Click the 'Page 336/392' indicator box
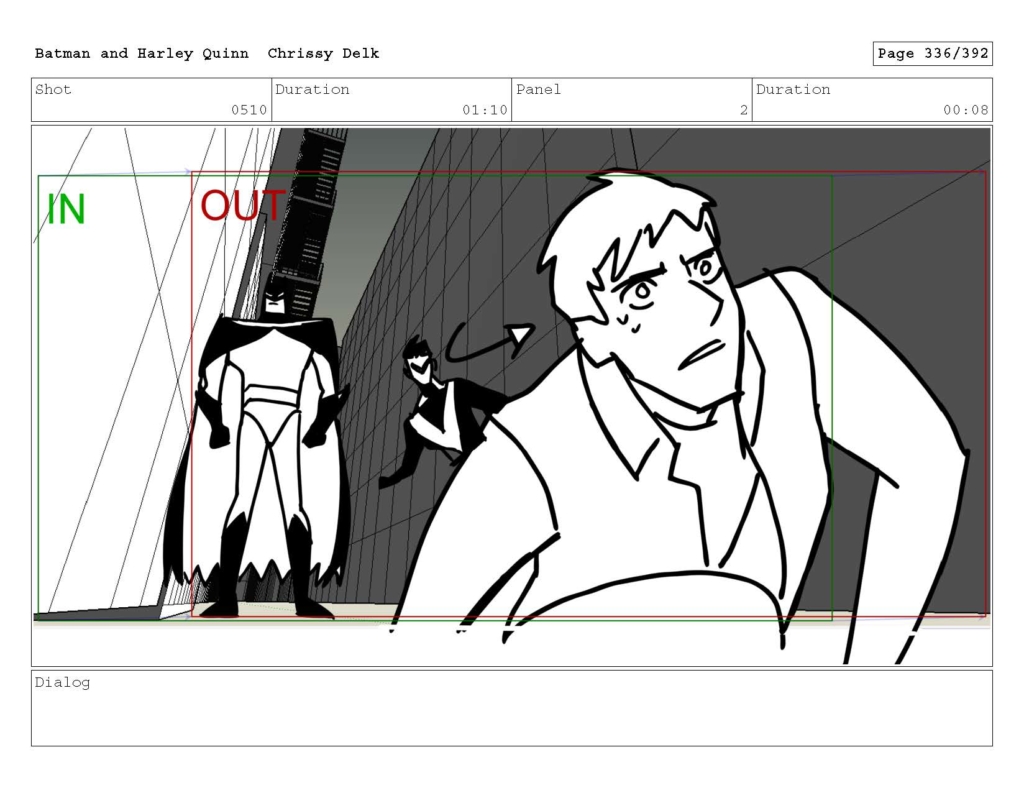 (x=933, y=54)
